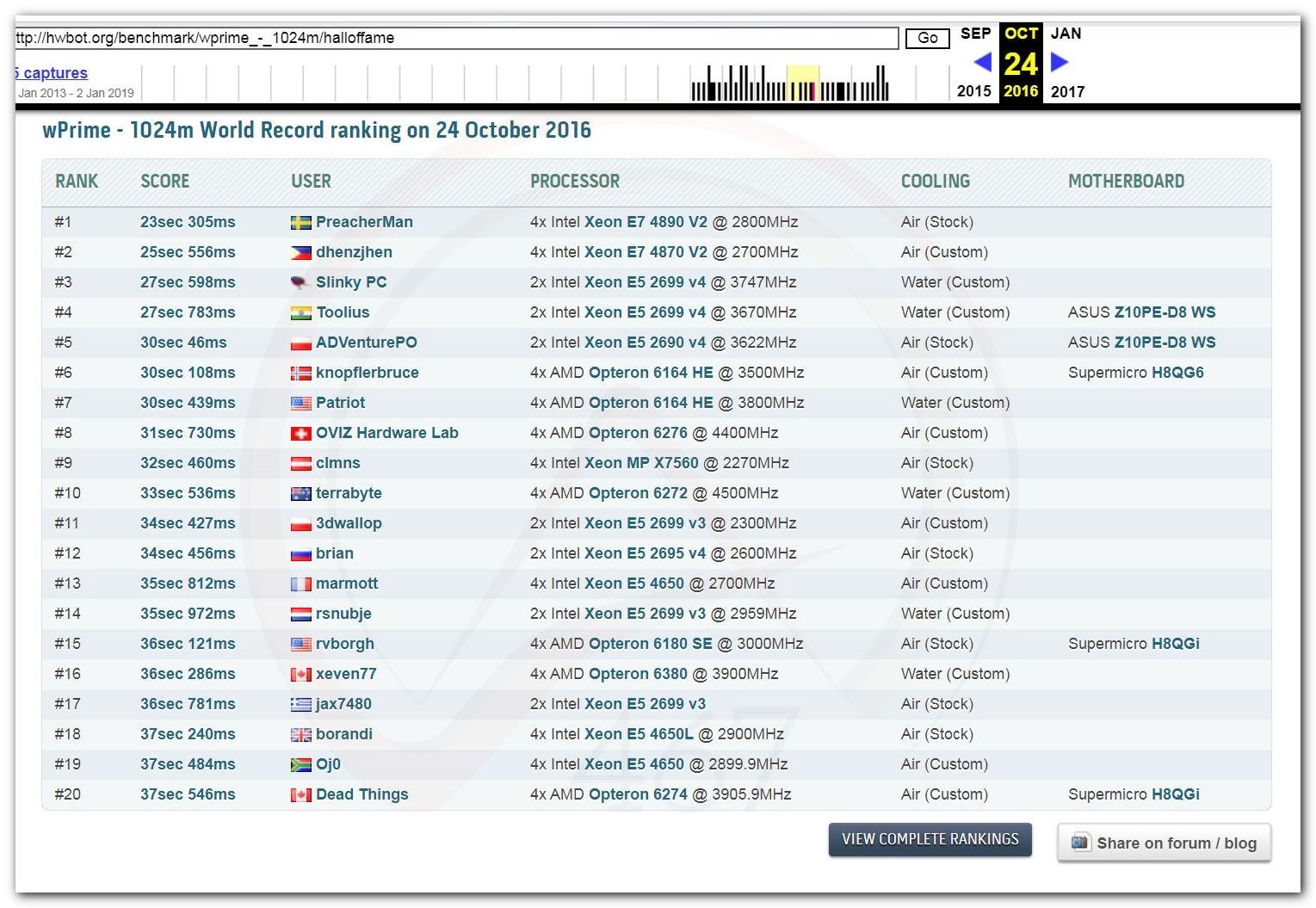The height and width of the screenshot is (908, 1316).
Task: Open the captures link
Action: 53,73
